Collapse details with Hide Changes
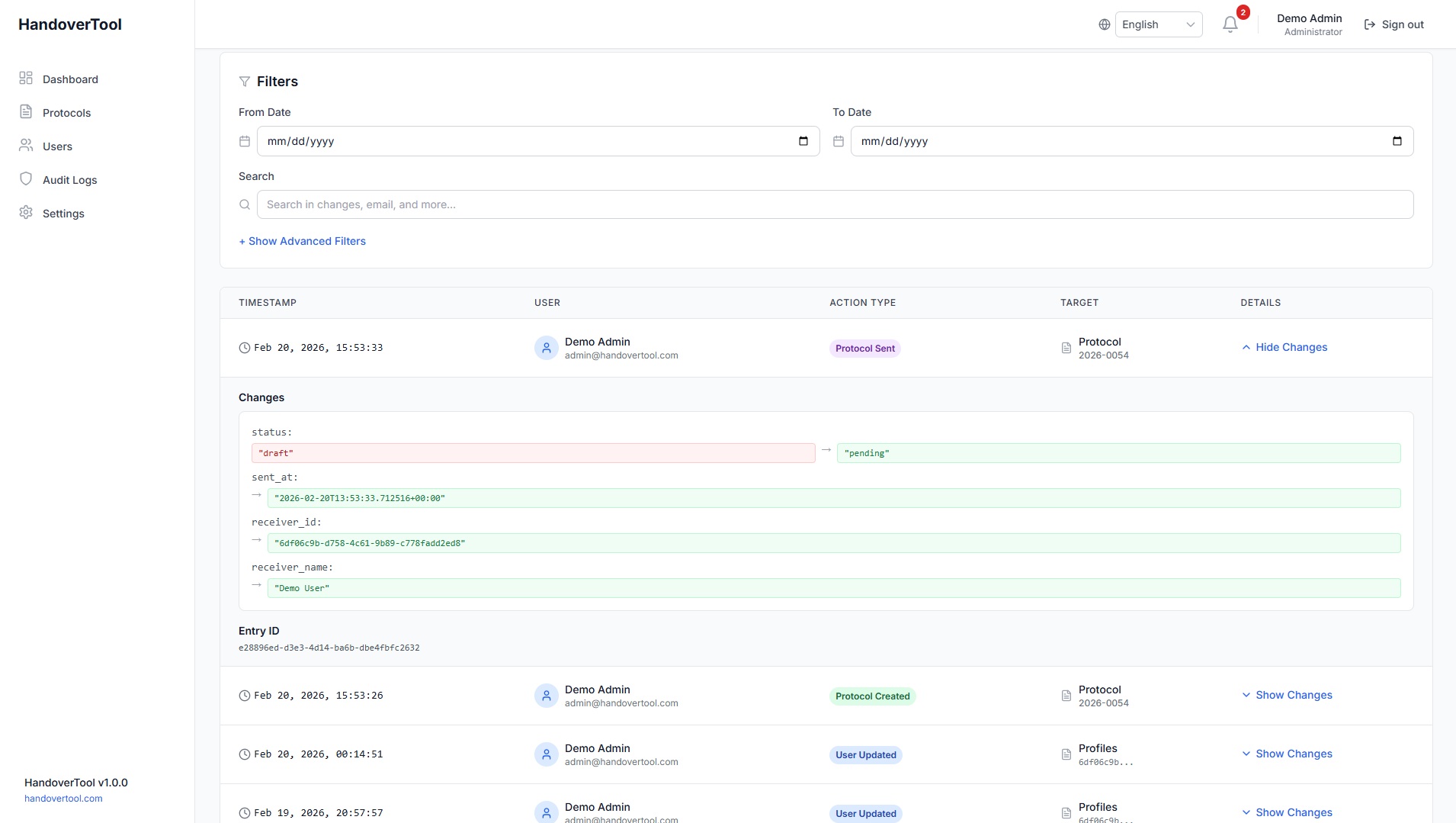This screenshot has height=823, width=1456. click(1284, 347)
